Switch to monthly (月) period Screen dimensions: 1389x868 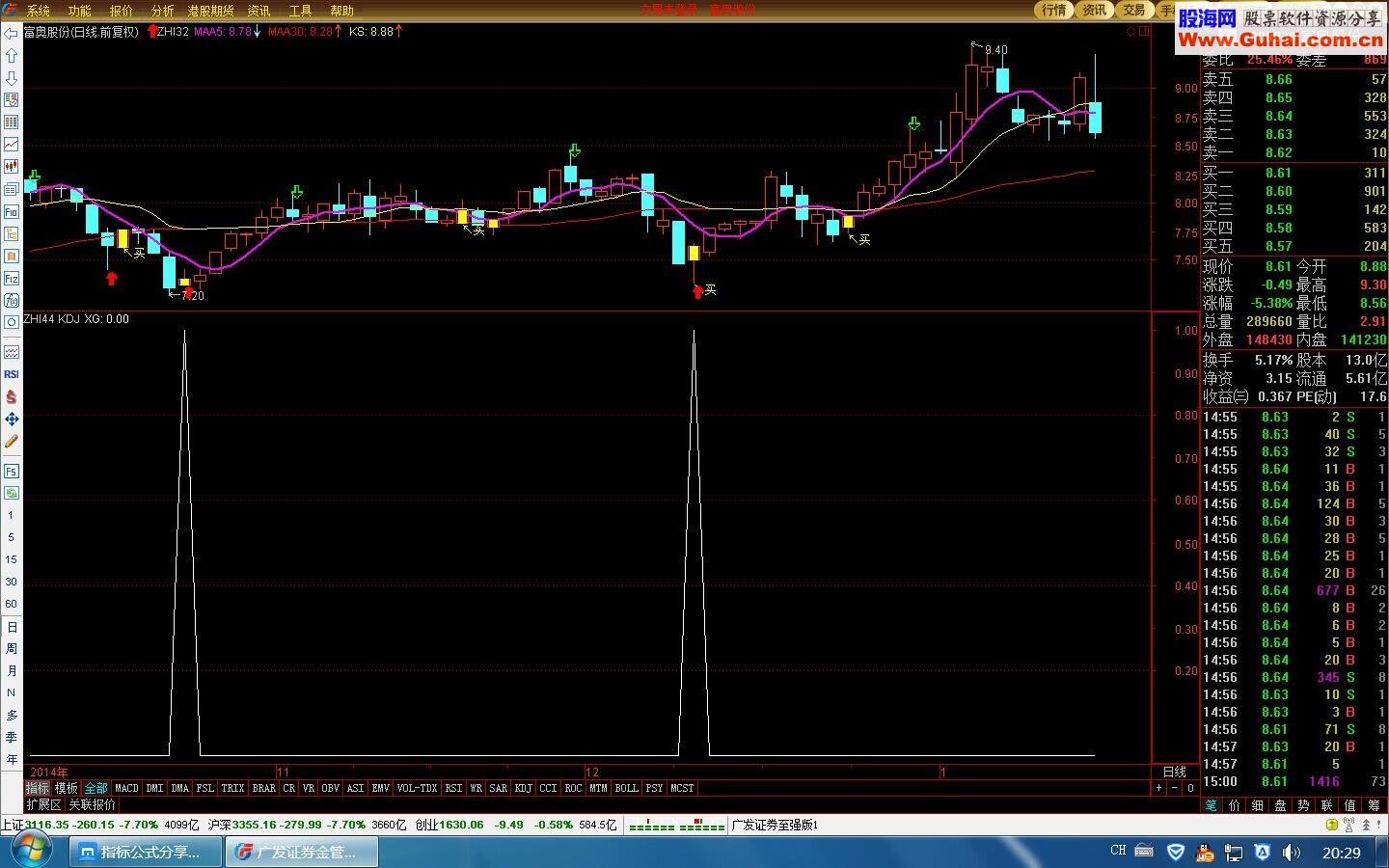[x=12, y=671]
